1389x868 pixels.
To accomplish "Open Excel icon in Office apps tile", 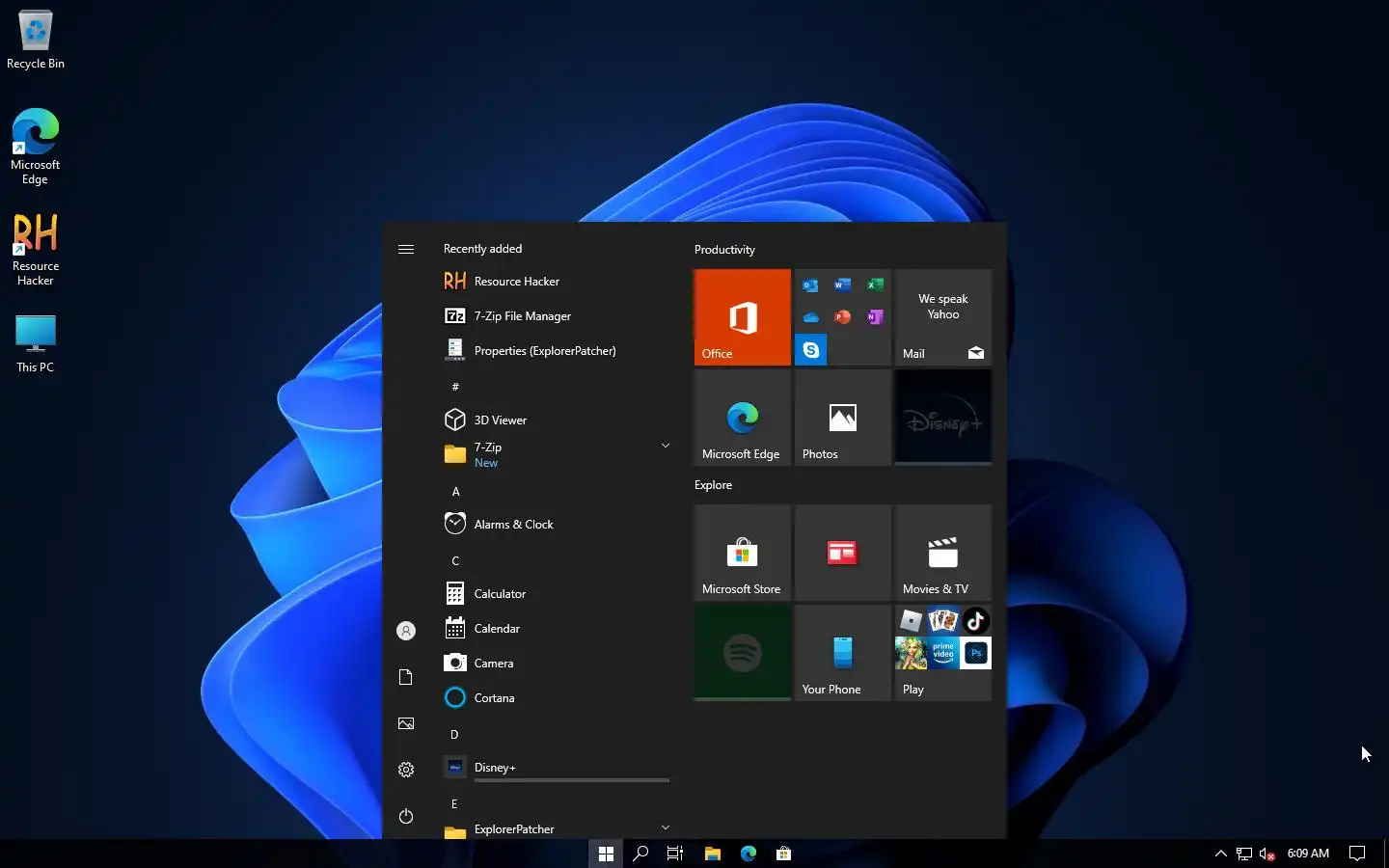I will 875,285.
